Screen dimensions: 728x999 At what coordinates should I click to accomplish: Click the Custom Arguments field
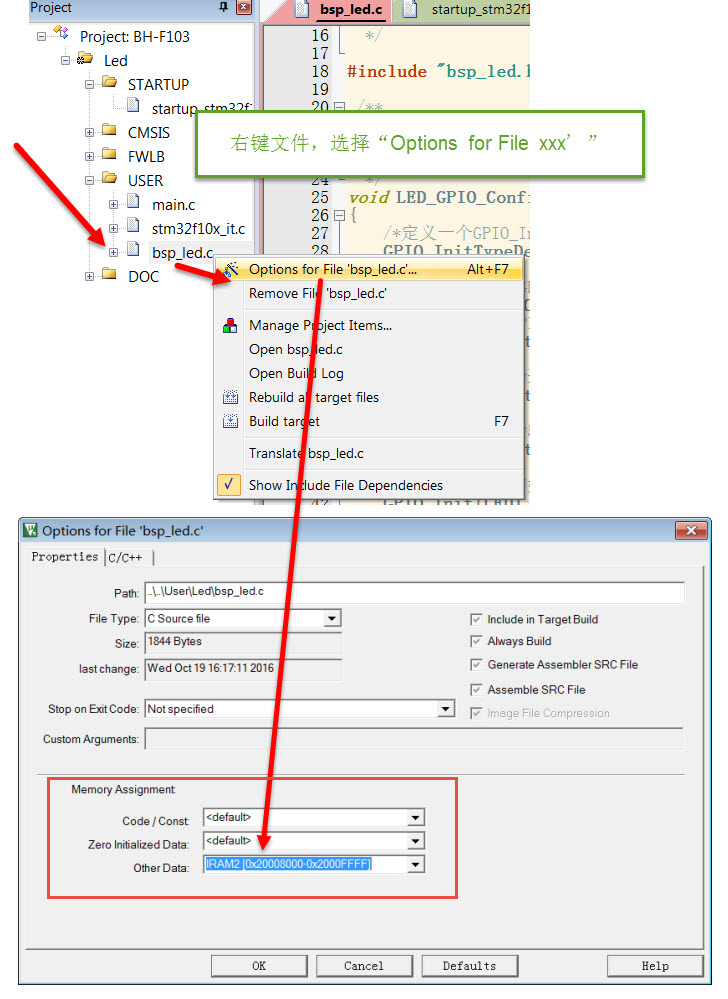(415, 739)
